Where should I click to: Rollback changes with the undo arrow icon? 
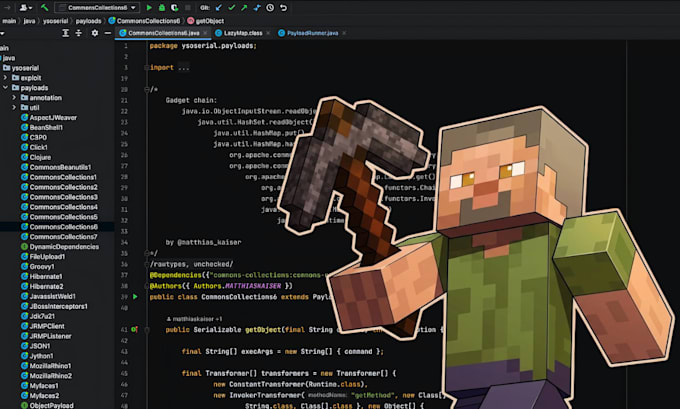(x=283, y=7)
